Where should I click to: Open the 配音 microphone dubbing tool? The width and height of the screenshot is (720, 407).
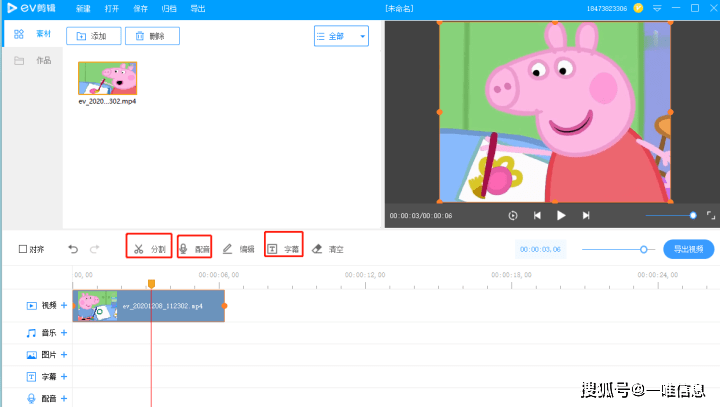click(194, 249)
